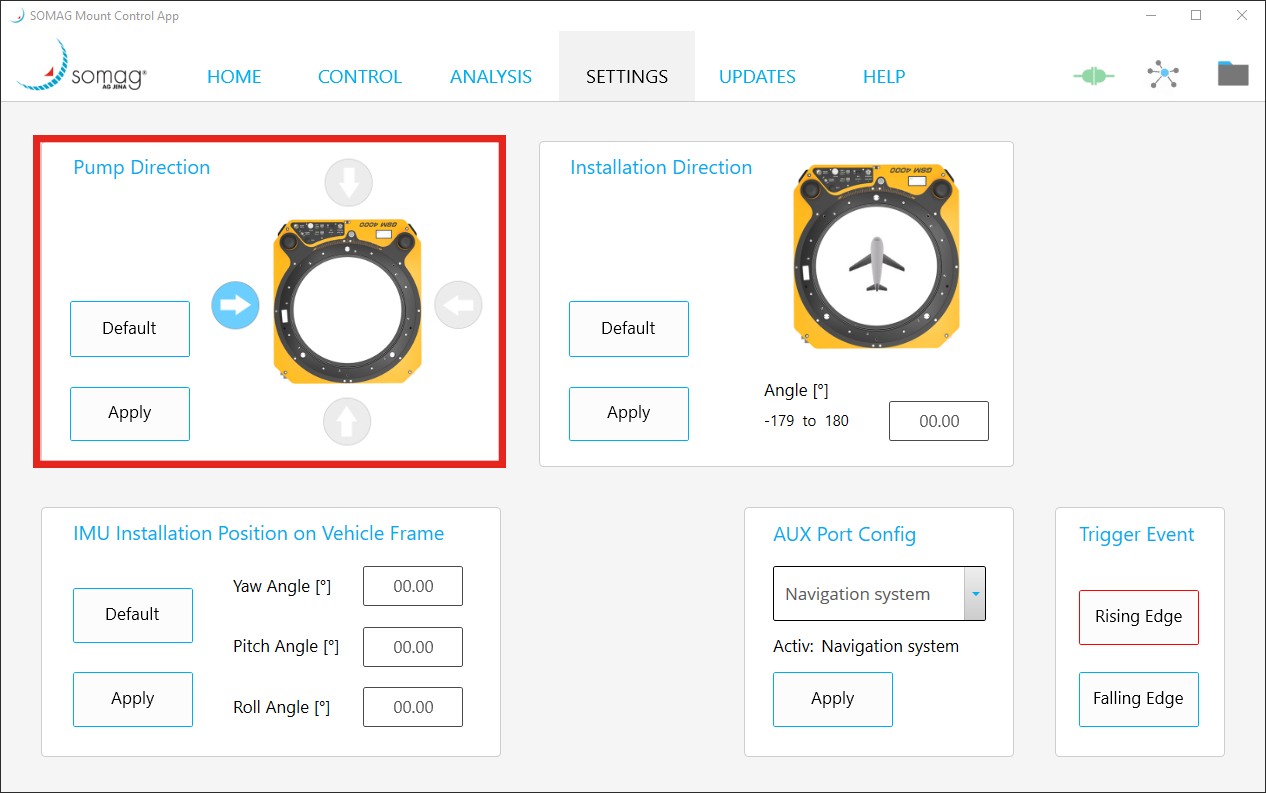Select Falling Edge trigger event
The width and height of the screenshot is (1266, 793).
[1138, 699]
